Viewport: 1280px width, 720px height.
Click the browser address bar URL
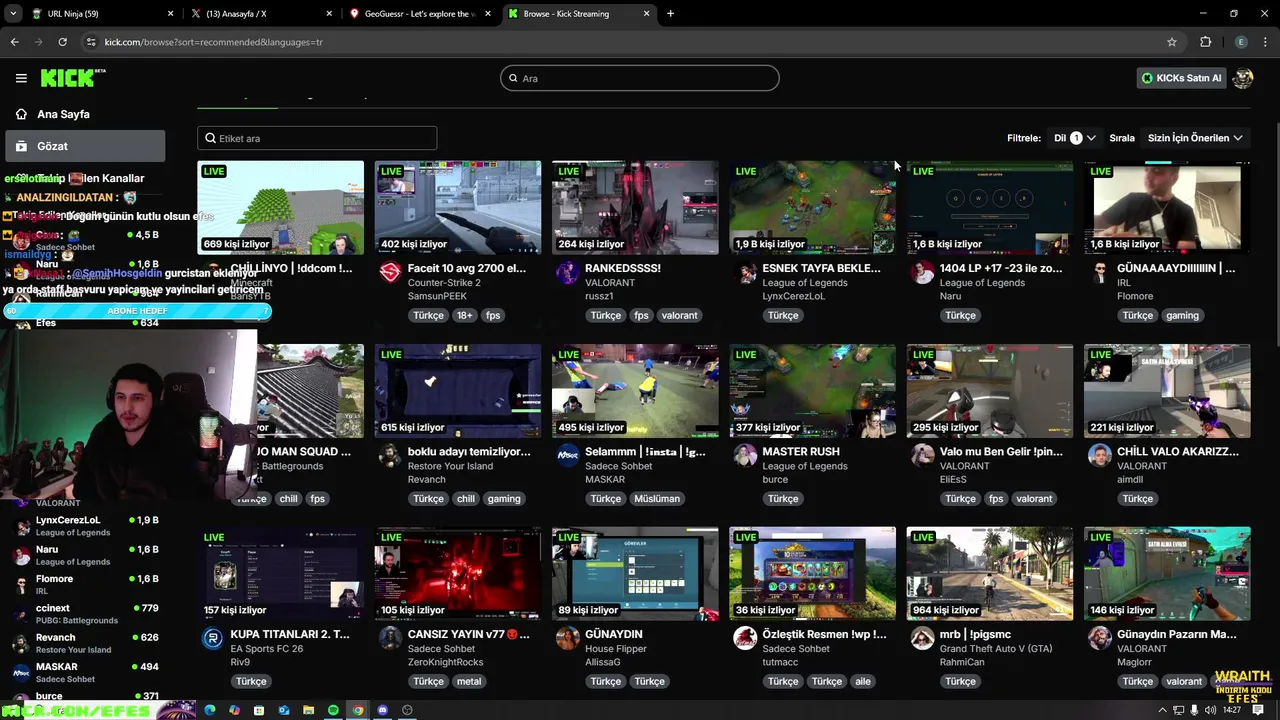click(213, 42)
